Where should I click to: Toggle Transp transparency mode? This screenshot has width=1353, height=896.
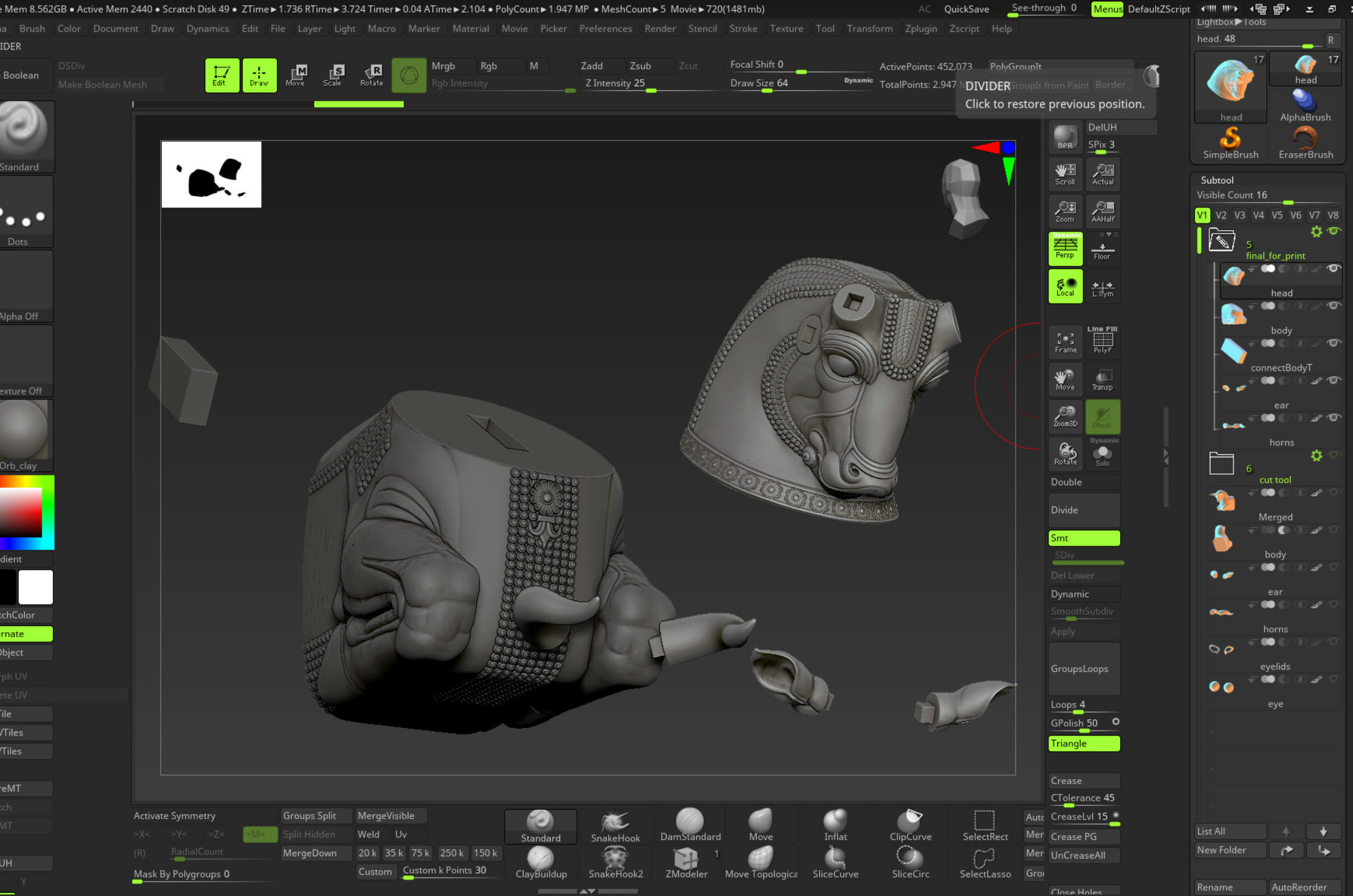tap(1102, 379)
